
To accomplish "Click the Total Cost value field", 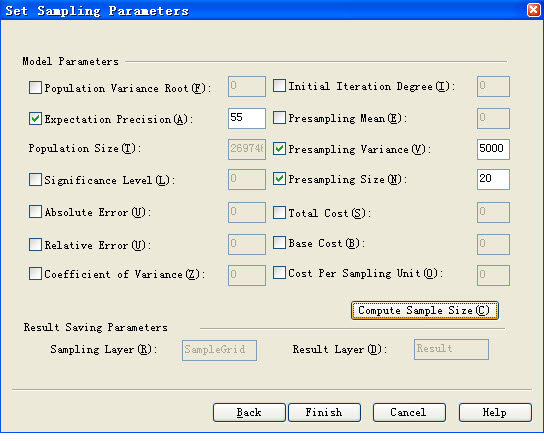I will [493, 212].
